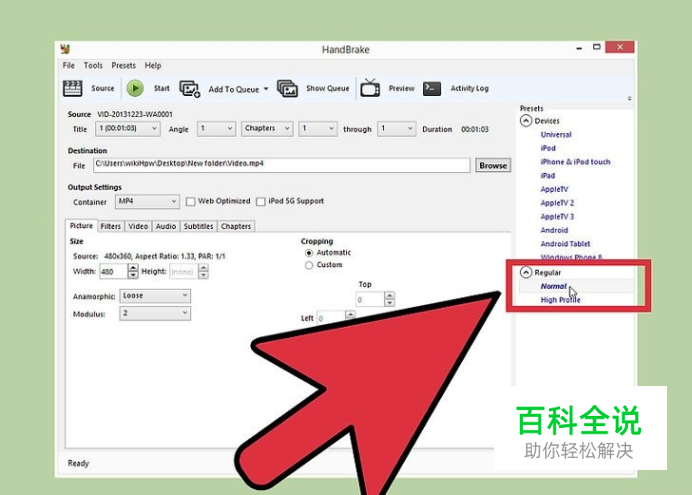Select the AppleTV 3 preset
The width and height of the screenshot is (692, 495).
click(557, 217)
